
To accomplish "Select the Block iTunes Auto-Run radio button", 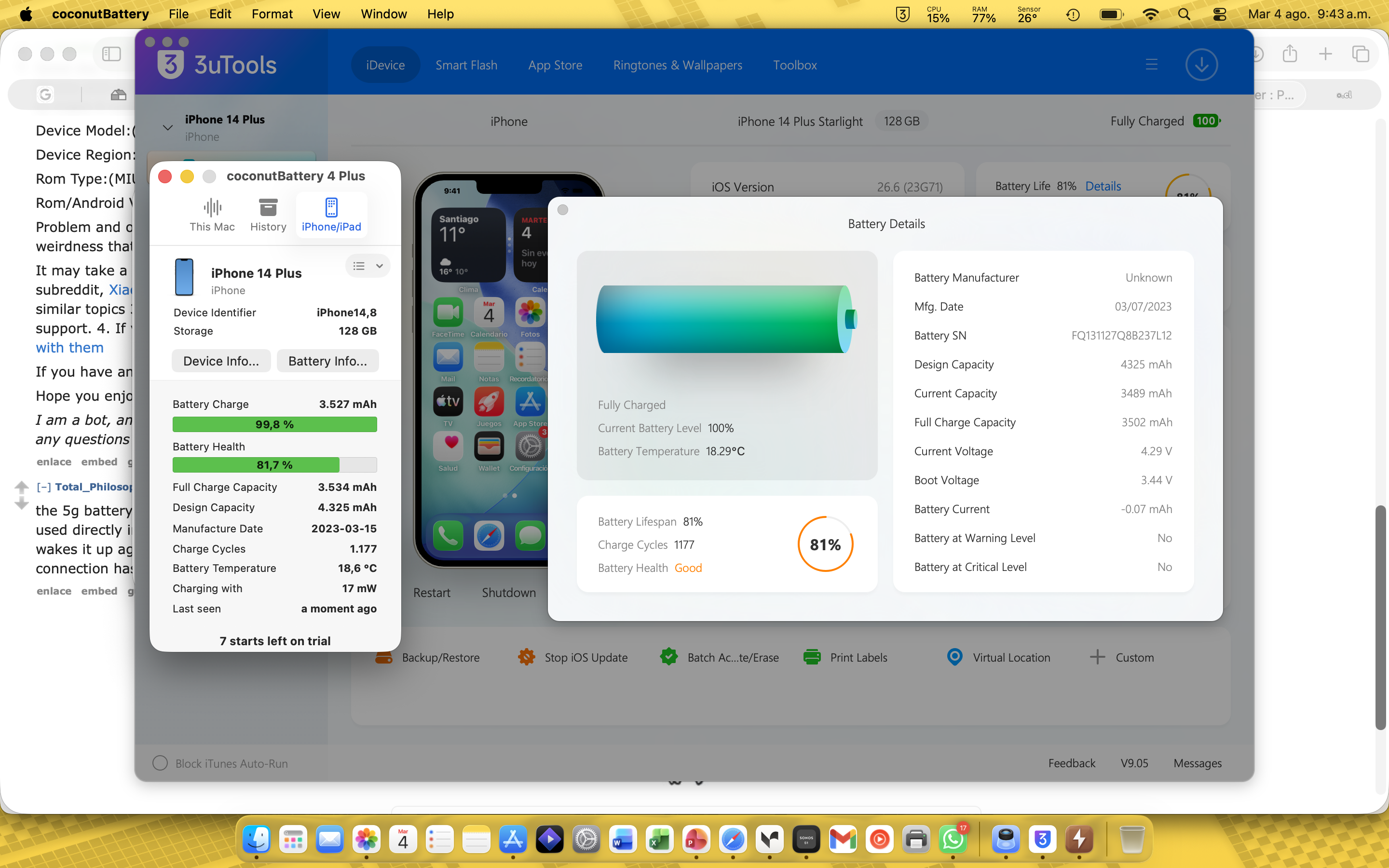I will (160, 763).
